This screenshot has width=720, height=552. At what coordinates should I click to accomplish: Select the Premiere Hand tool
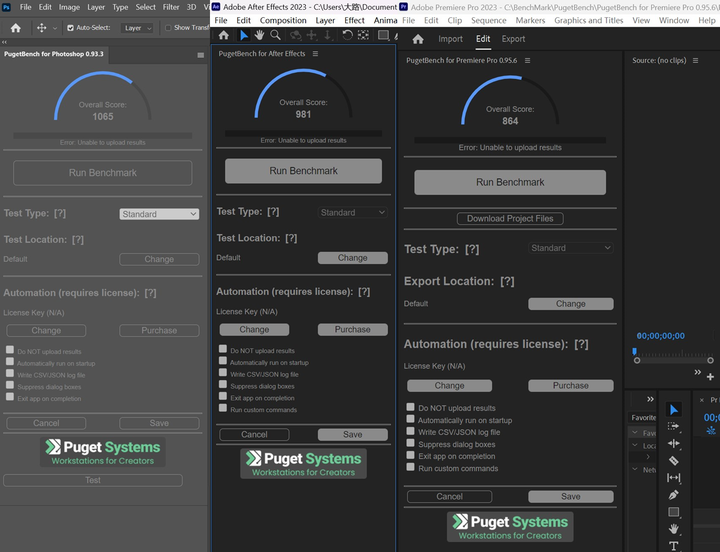coord(674,529)
